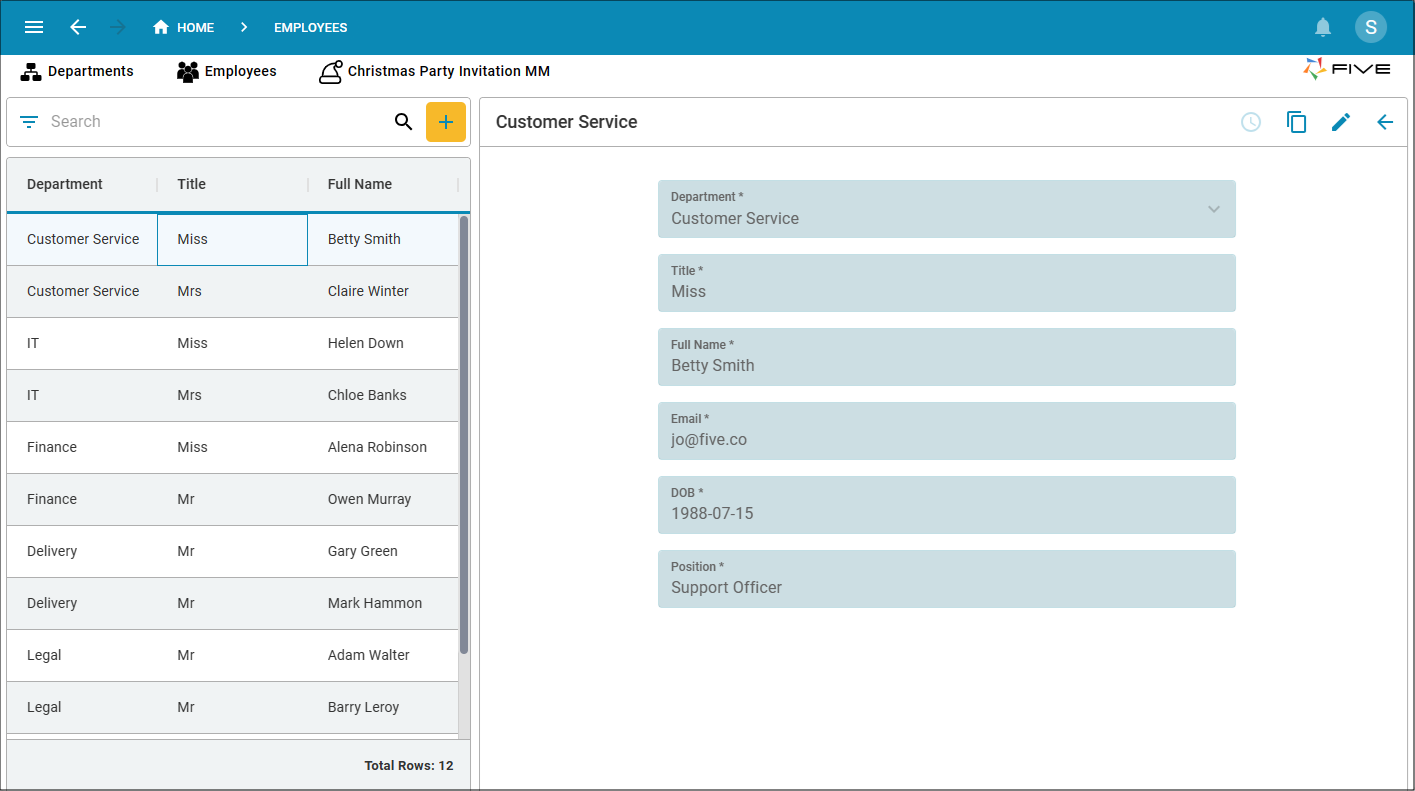The image size is (1415, 791).
Task: Click the back arrow in top bar
Action: point(78,27)
